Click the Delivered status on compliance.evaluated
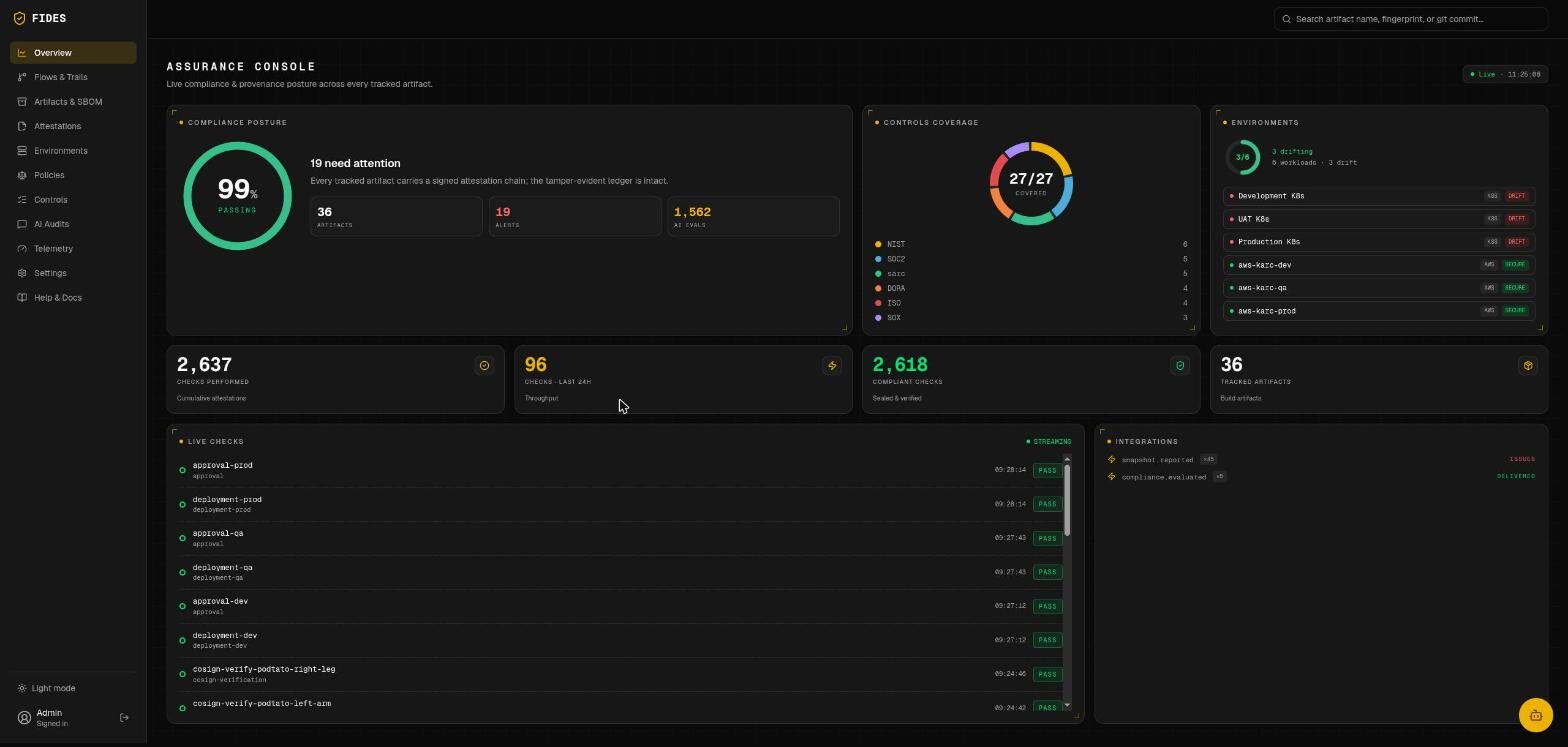This screenshot has height=747, width=1568. pos(1516,477)
